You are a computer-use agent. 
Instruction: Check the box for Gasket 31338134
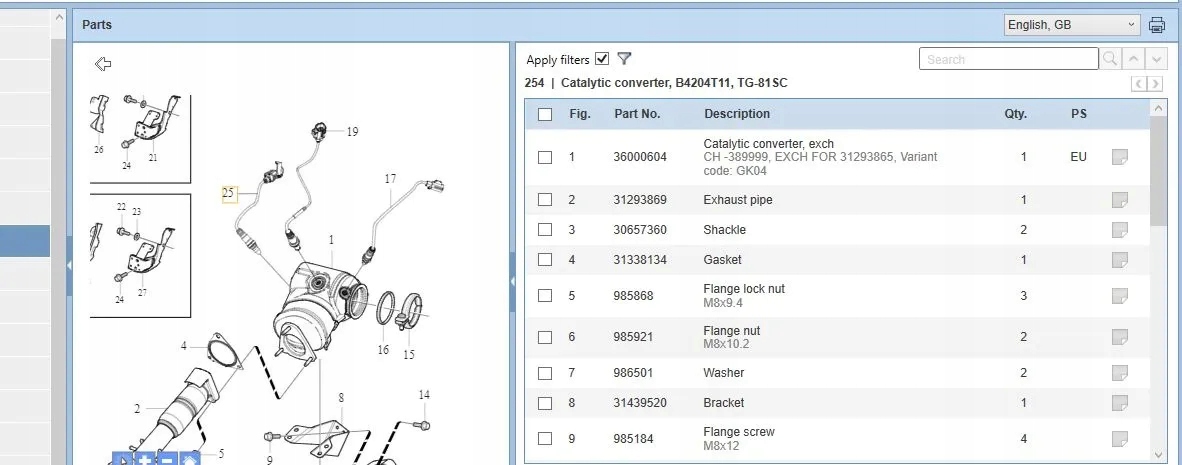(545, 260)
